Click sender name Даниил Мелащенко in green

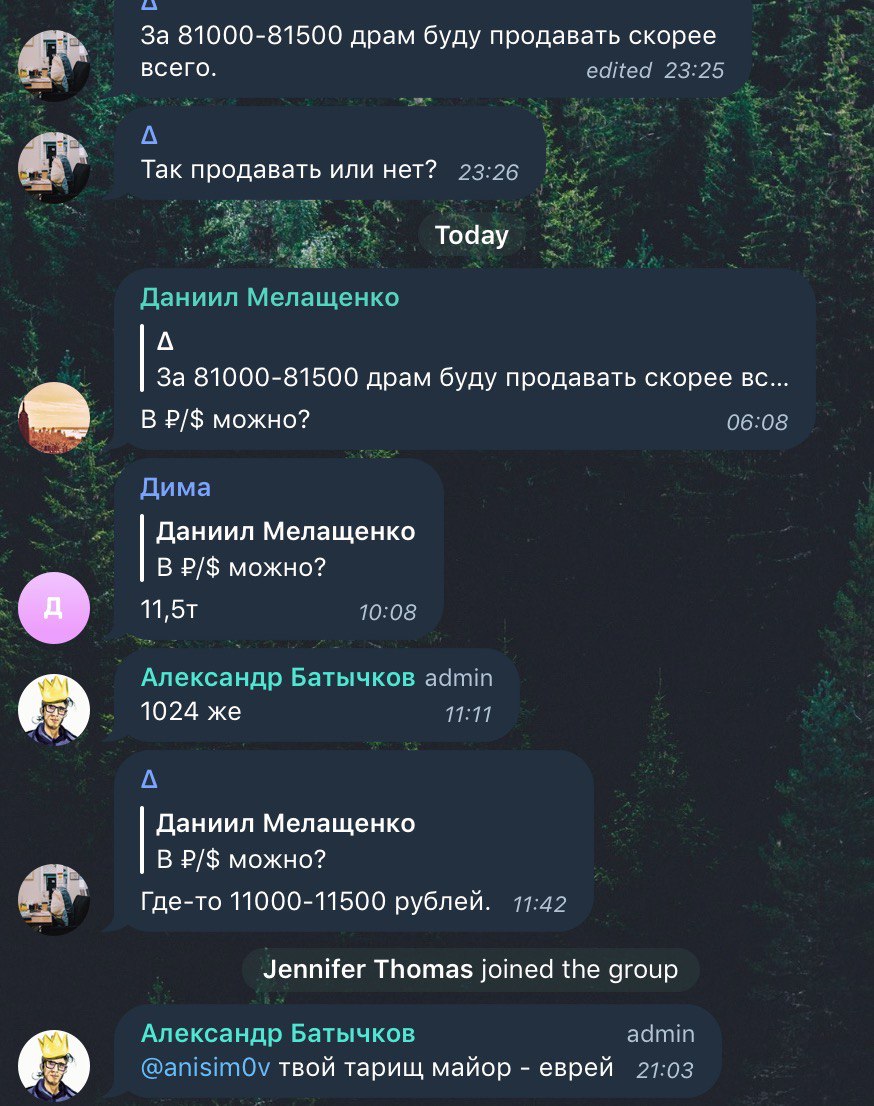pos(269,297)
